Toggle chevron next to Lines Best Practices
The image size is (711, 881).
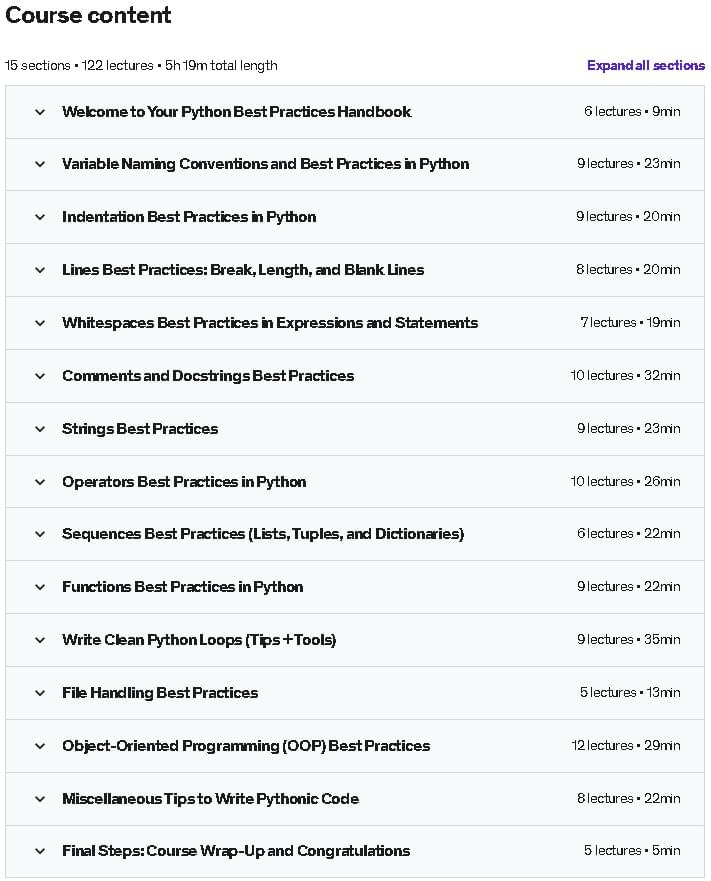[x=40, y=270]
